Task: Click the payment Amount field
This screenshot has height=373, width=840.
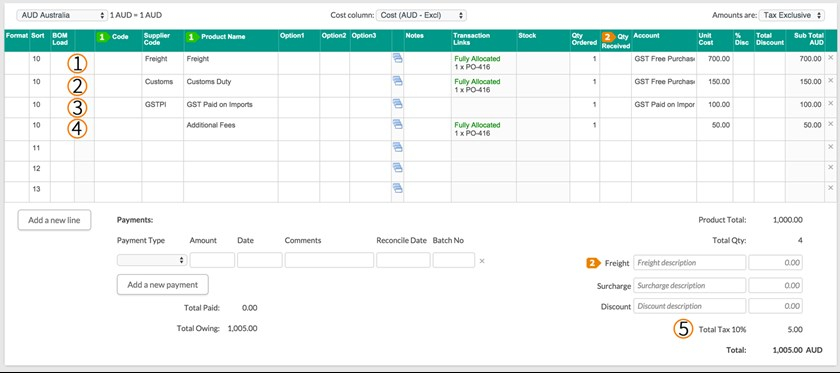Action: pyautogui.click(x=212, y=260)
